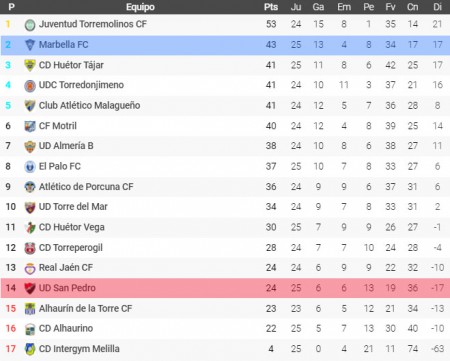Image resolution: width=450 pixels, height=361 pixels.
Task: Click the UDC Torredonjimeno badge icon
Action: coord(30,86)
